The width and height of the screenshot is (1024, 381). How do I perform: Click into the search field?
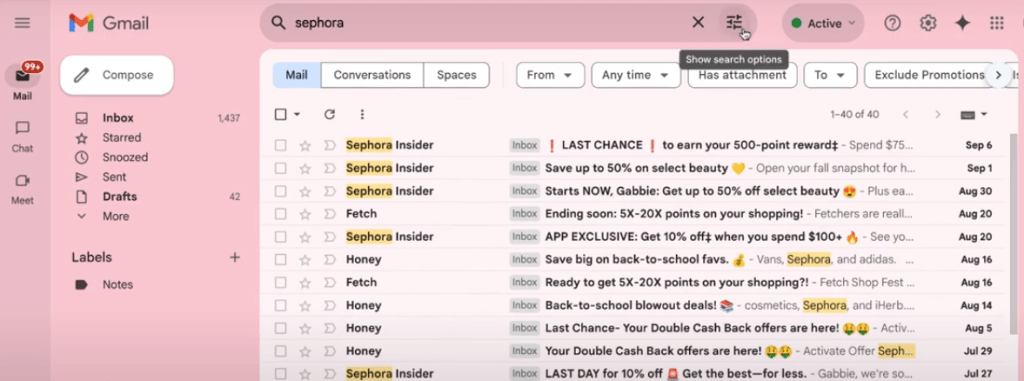click(x=490, y=23)
